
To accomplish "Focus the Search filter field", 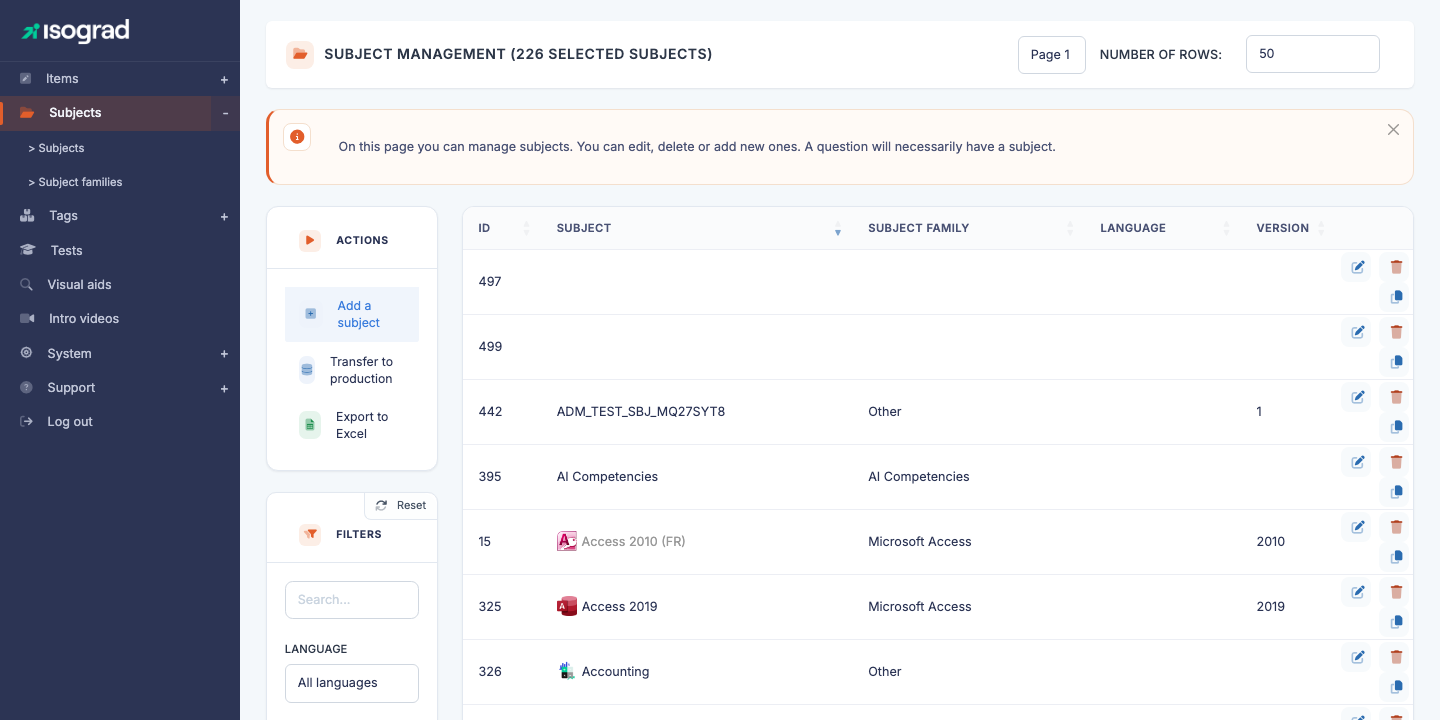I will pos(352,600).
